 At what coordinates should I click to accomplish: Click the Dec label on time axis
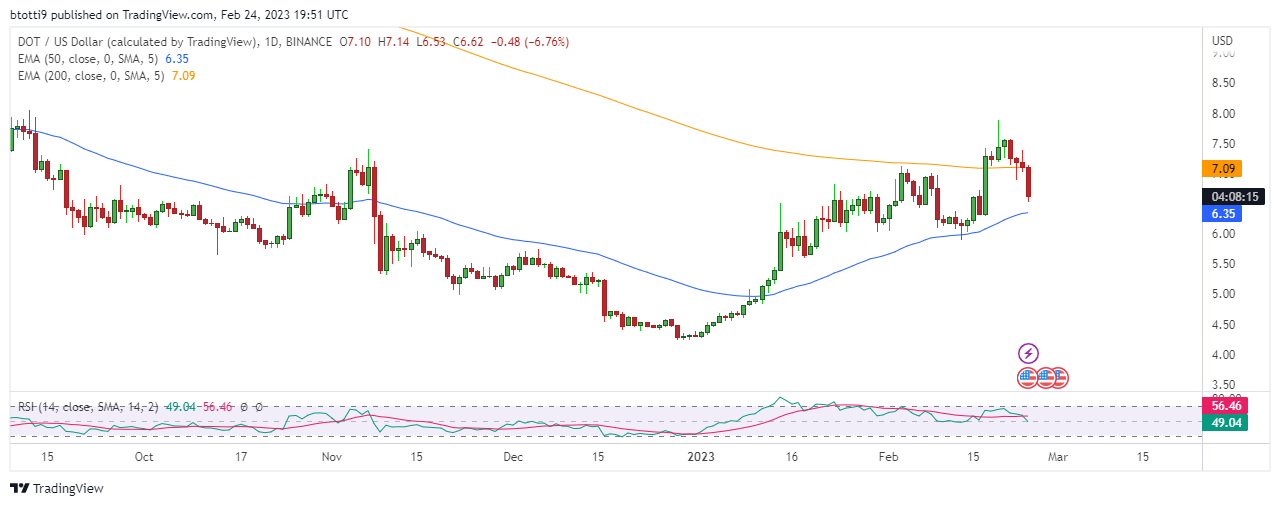tap(513, 456)
